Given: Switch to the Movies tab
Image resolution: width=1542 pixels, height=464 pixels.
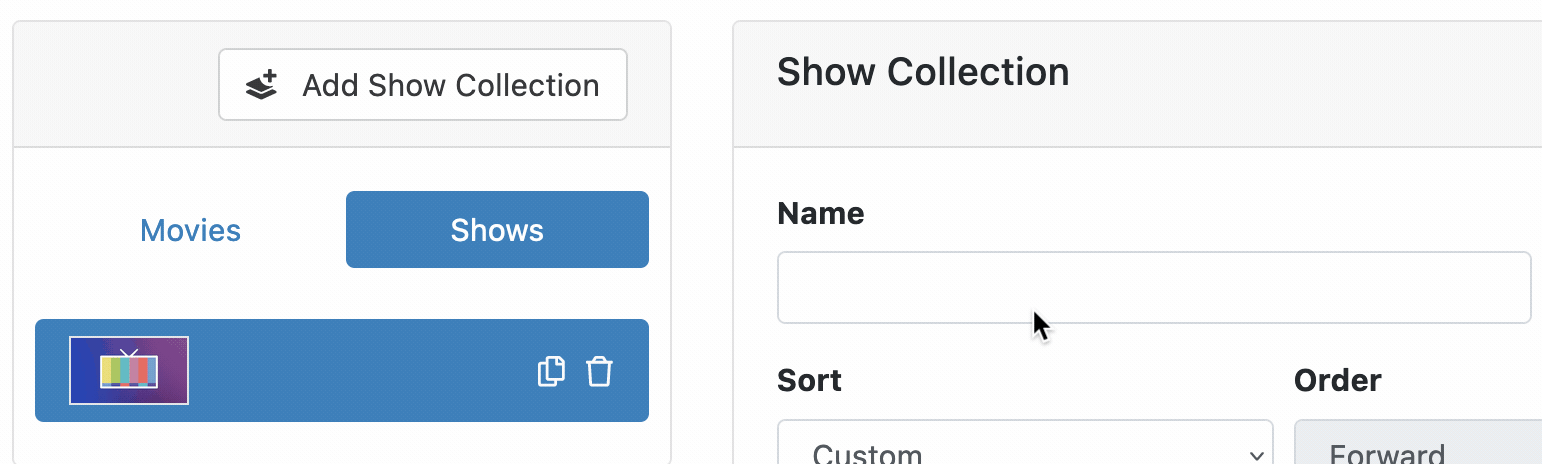Looking at the screenshot, I should pos(190,230).
